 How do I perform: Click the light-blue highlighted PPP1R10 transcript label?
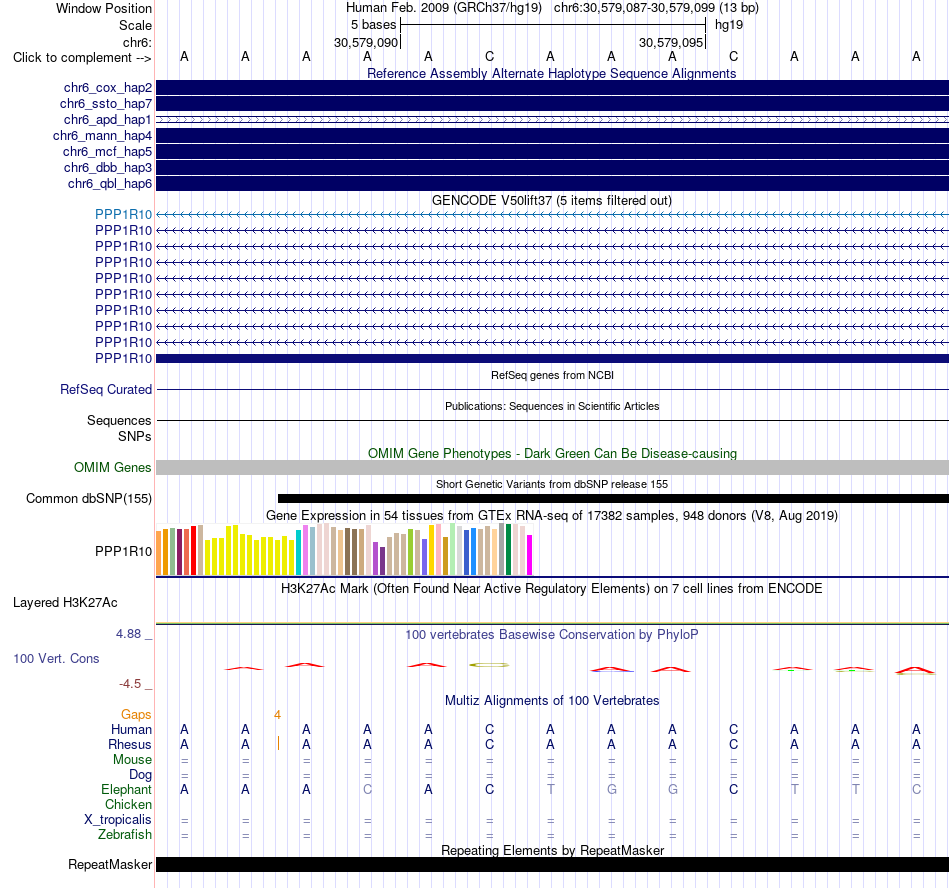pos(124,214)
